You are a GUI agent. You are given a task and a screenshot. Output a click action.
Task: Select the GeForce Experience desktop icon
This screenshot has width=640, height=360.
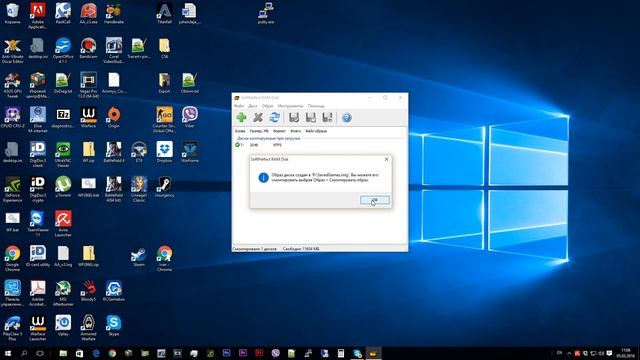pos(13,189)
